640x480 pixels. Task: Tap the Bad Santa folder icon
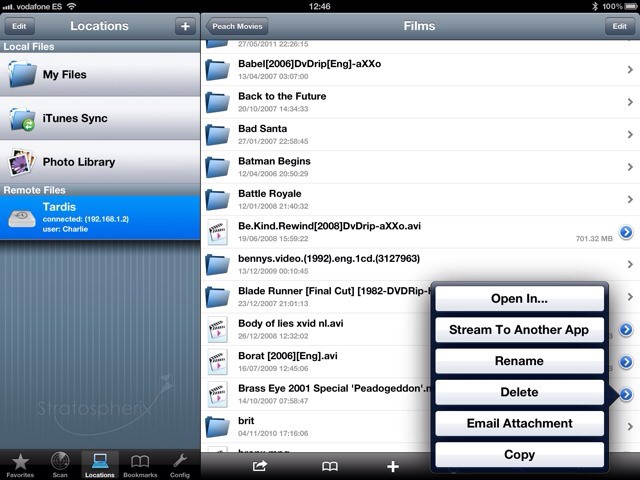pyautogui.click(x=217, y=135)
